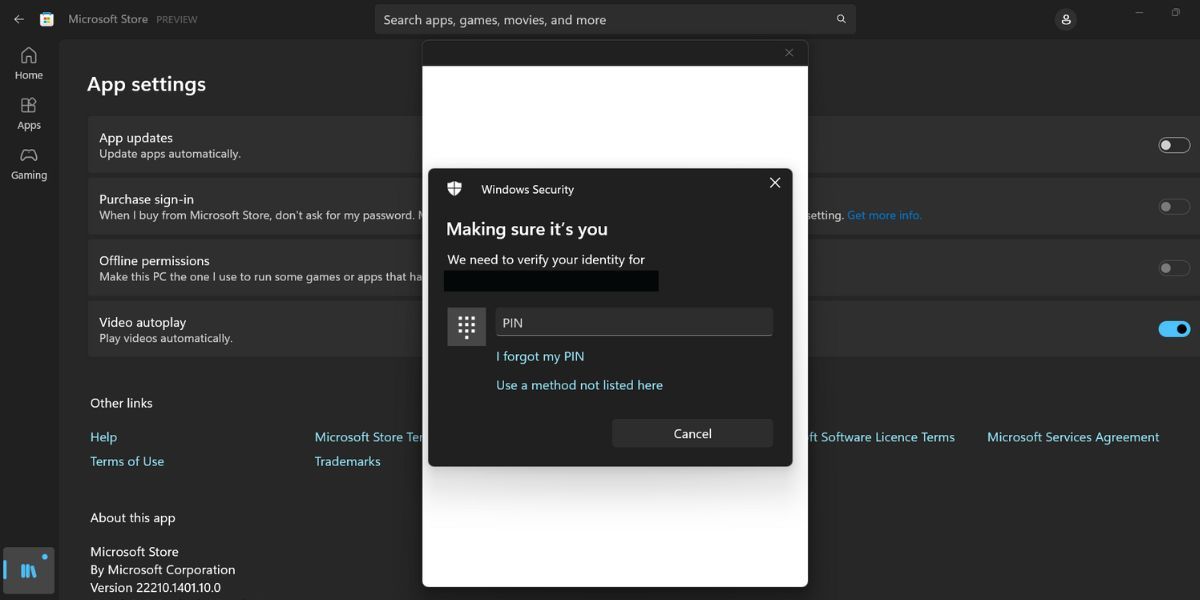This screenshot has width=1200, height=600.
Task: Open the Library icon at the sidebar bottom
Action: pos(29,570)
